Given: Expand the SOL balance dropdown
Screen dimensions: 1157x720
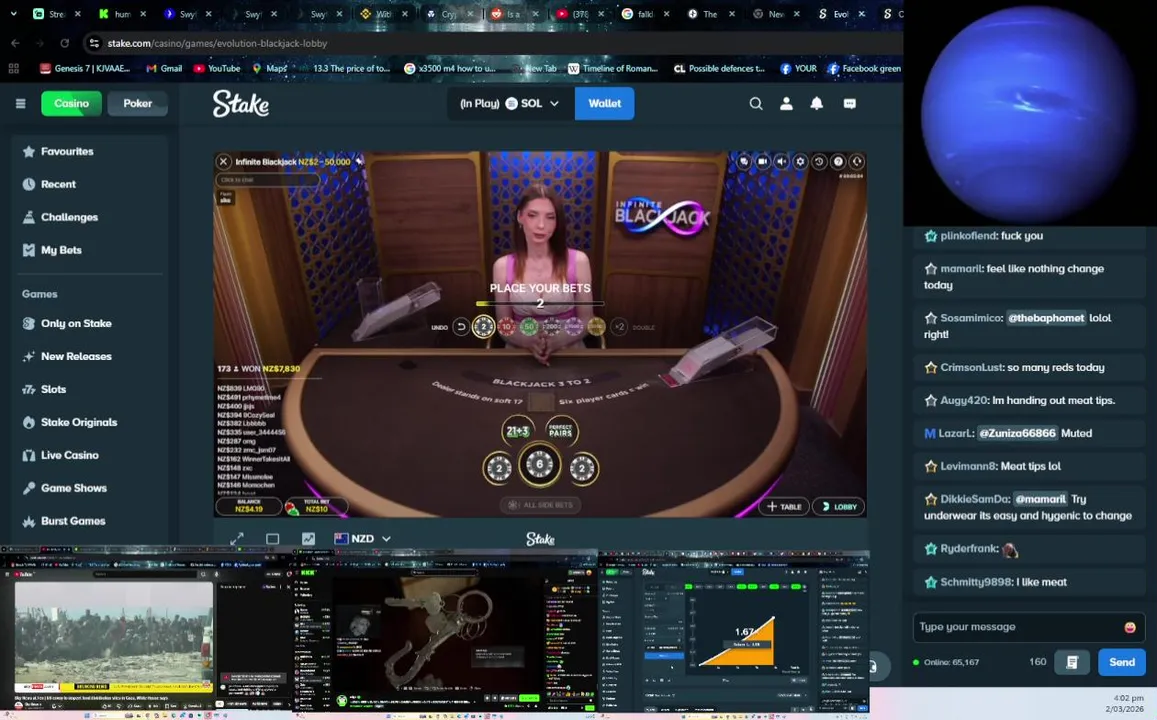Looking at the screenshot, I should tap(510, 103).
